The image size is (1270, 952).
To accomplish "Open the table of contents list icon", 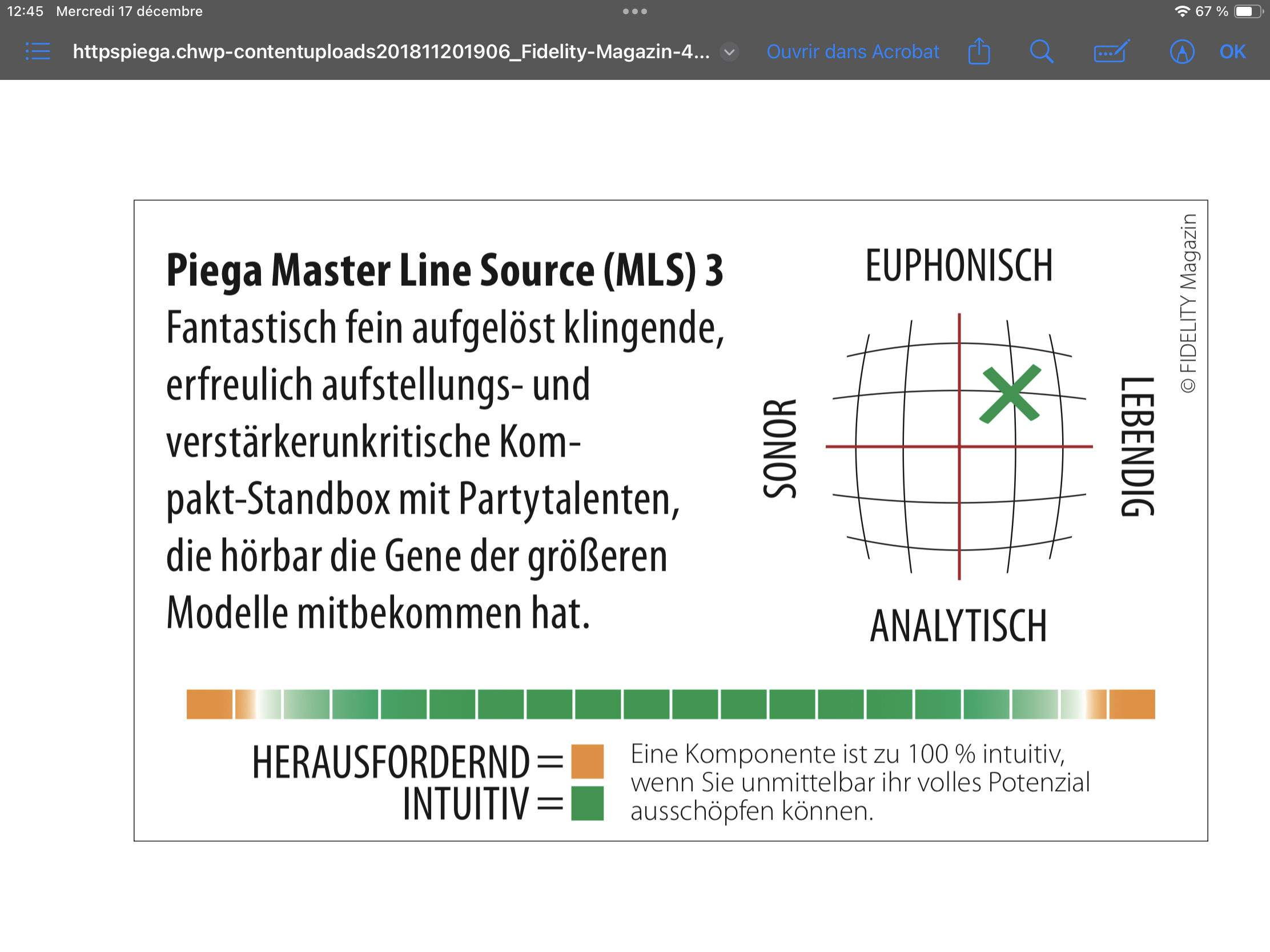I will click(x=38, y=51).
